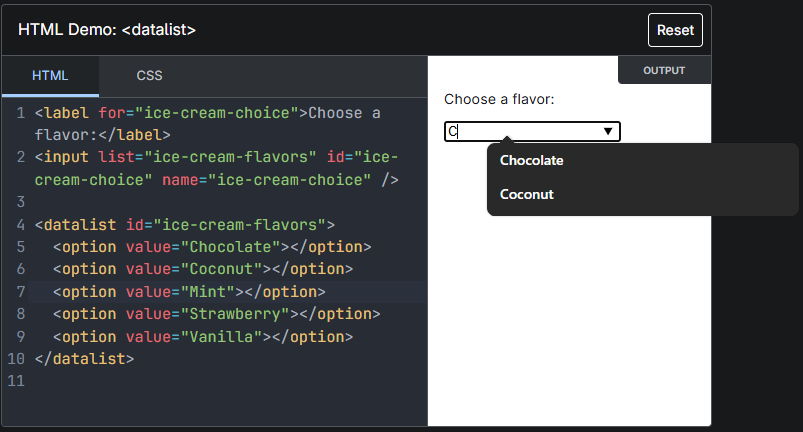Open the datalist dropdown arrow
Viewport: 803px width, 432px height.
click(608, 132)
